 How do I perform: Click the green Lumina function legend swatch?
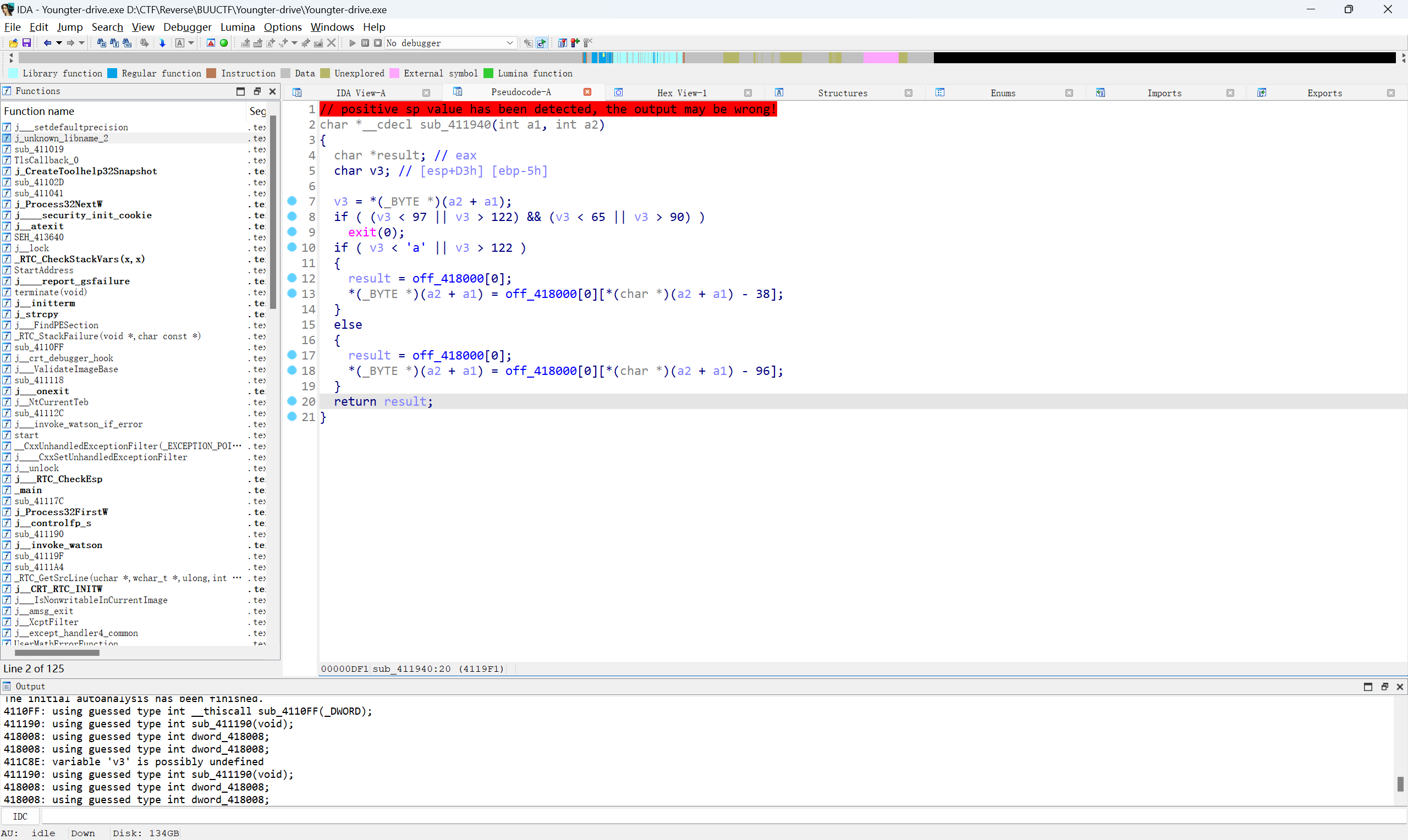tap(488, 73)
